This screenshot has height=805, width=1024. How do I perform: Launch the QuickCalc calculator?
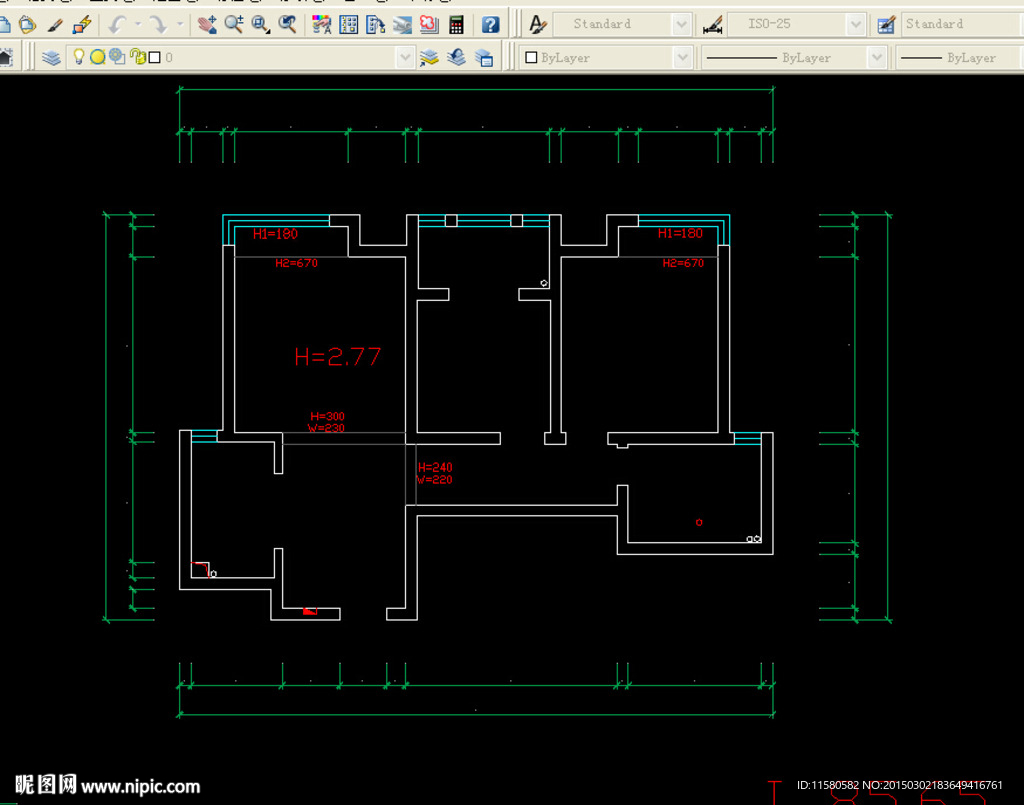click(x=456, y=24)
